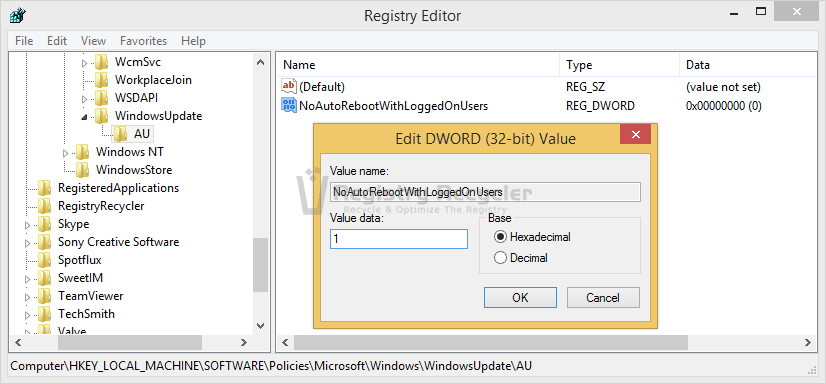The width and height of the screenshot is (826, 384).
Task: Expand the TeamViewer key
Action: (28, 297)
